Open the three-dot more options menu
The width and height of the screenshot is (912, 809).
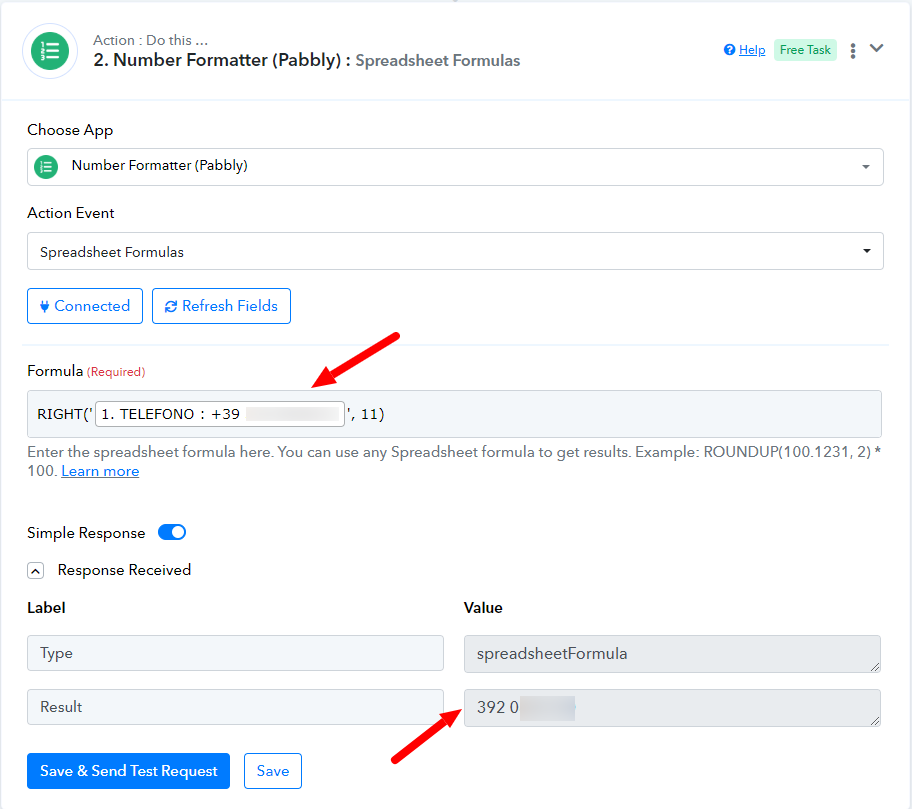pyautogui.click(x=853, y=51)
